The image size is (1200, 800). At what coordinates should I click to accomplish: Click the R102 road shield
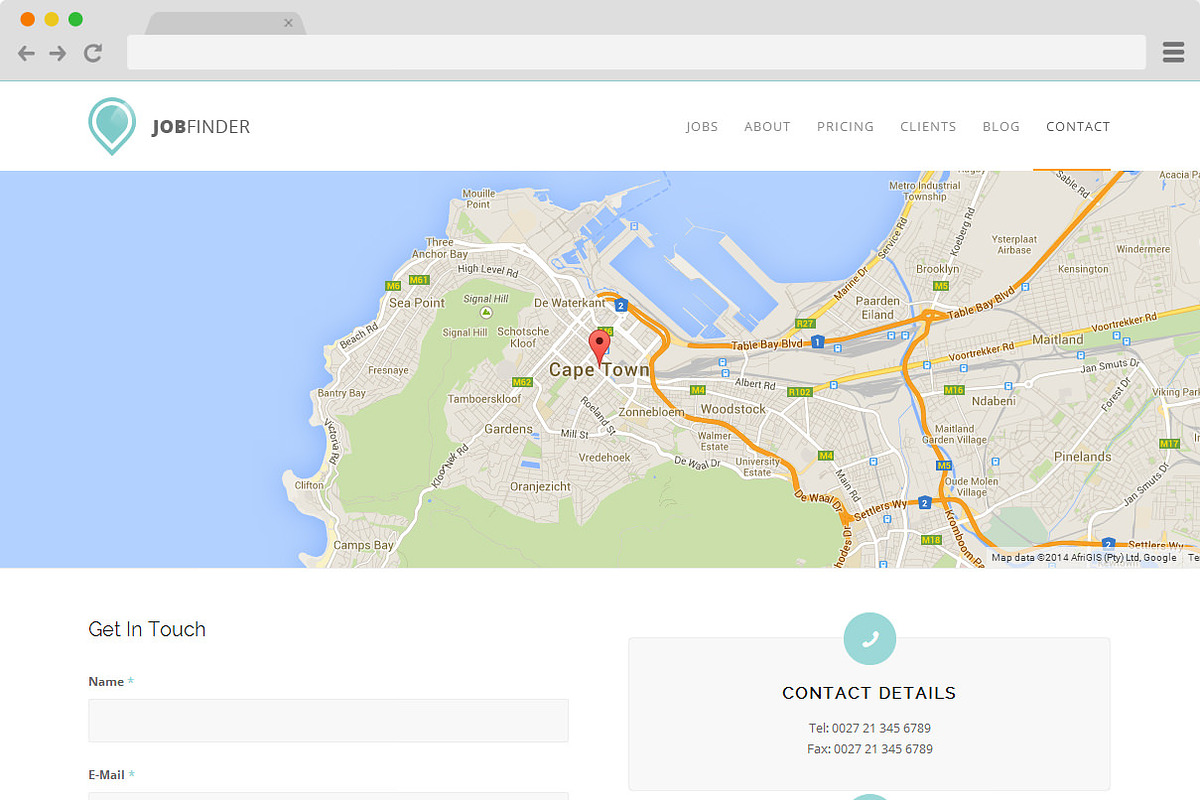[799, 392]
